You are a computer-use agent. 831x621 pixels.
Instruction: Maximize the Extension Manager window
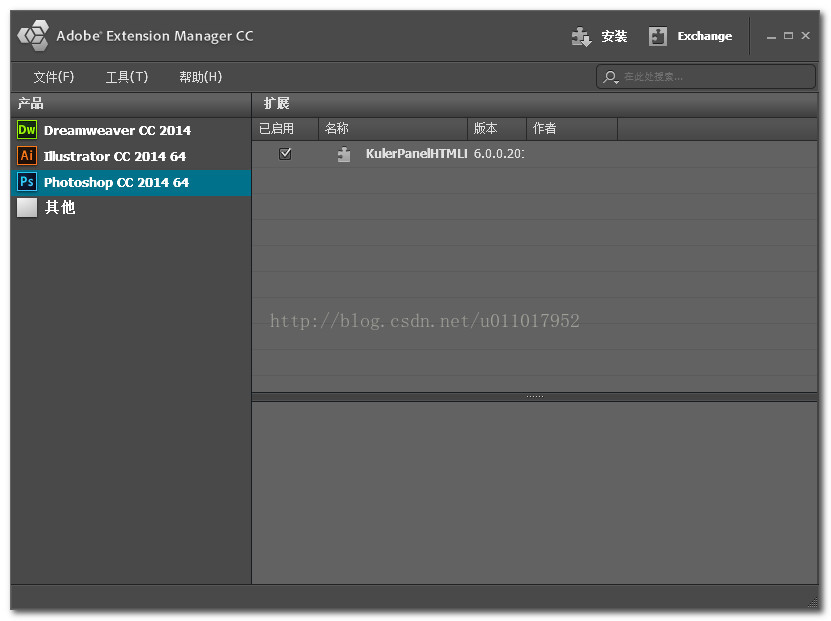(789, 36)
